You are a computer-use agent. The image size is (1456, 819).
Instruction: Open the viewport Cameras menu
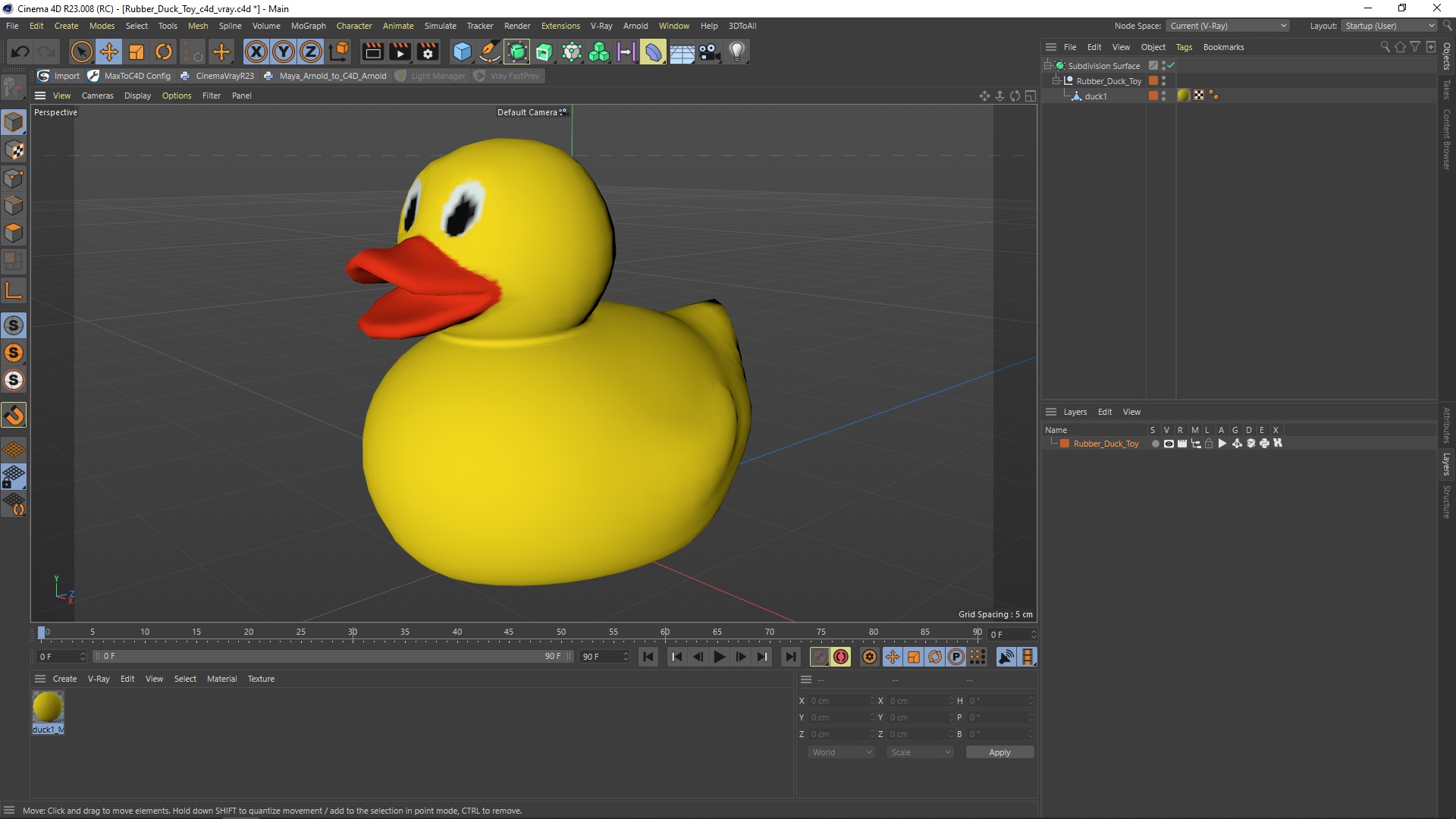tap(97, 96)
